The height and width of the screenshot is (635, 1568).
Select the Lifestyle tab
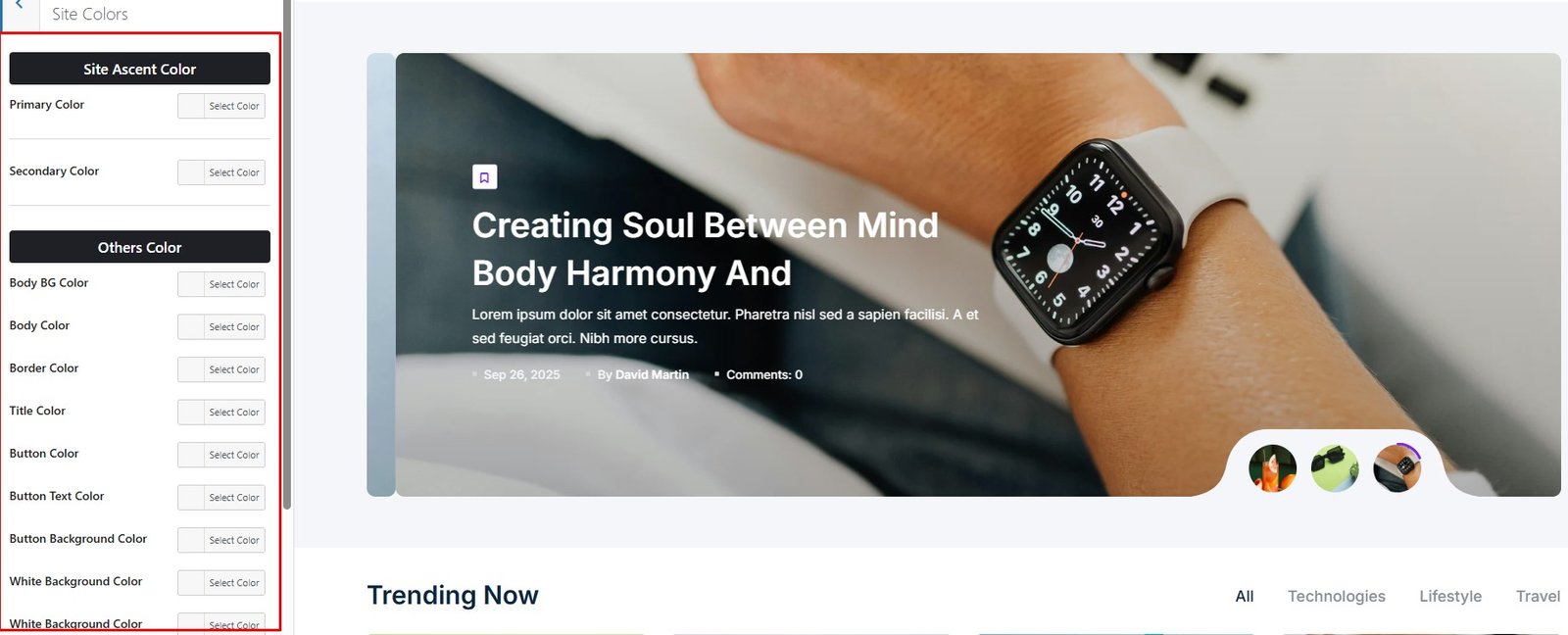(1450, 596)
